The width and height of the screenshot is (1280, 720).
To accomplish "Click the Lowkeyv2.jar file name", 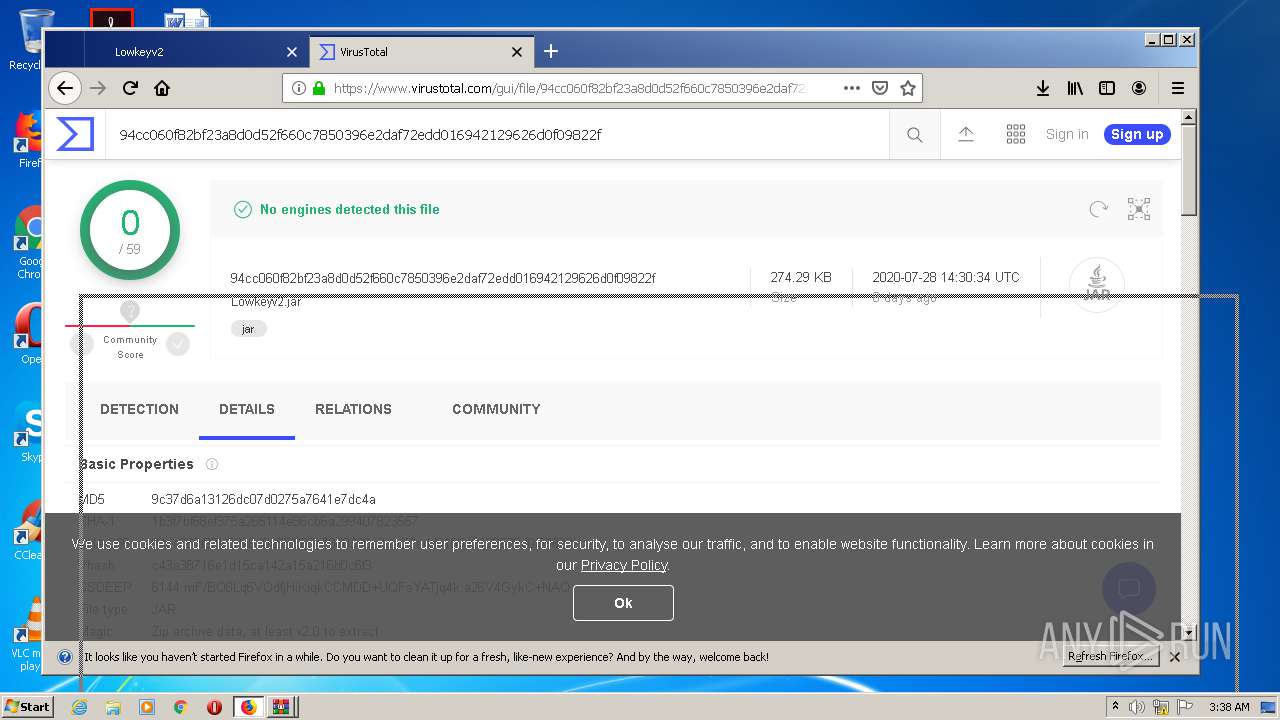I will 266,301.
